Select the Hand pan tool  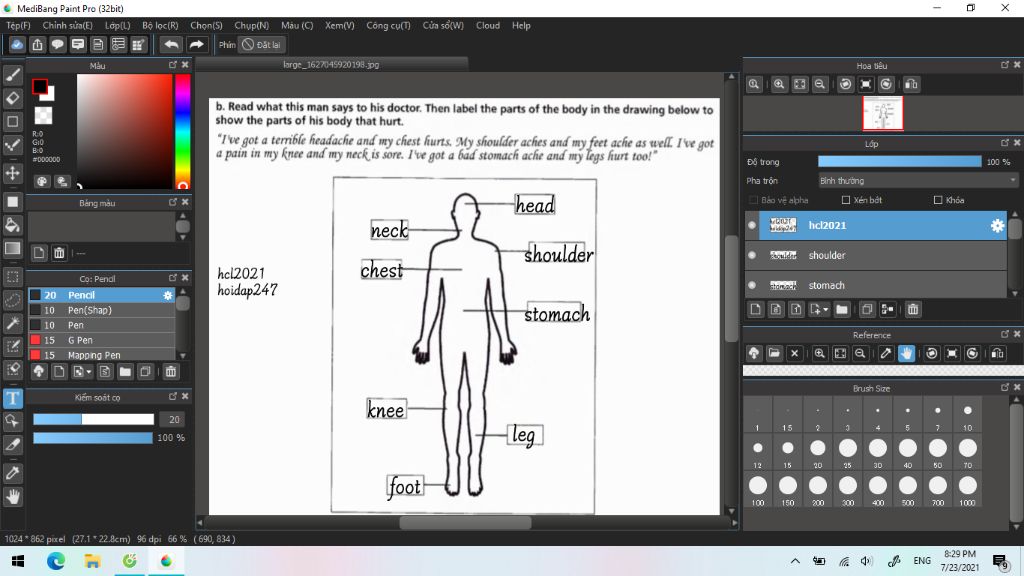12,497
